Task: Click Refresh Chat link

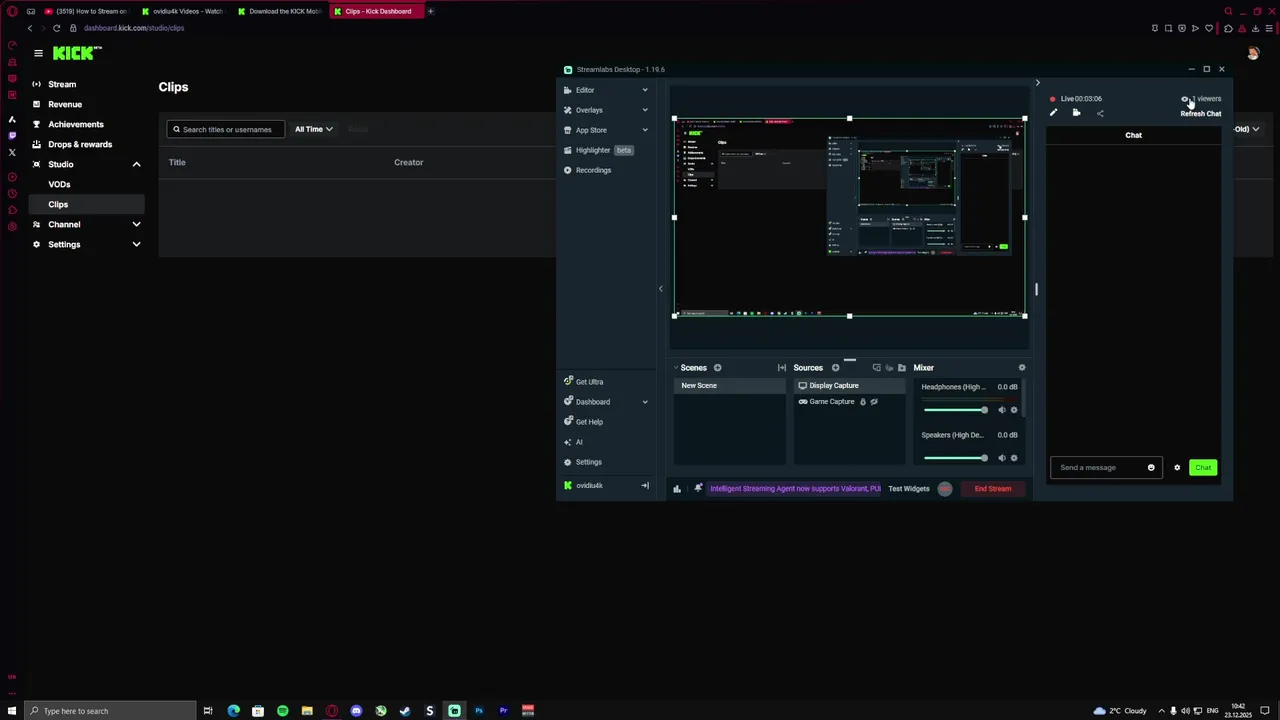Action: (1201, 114)
